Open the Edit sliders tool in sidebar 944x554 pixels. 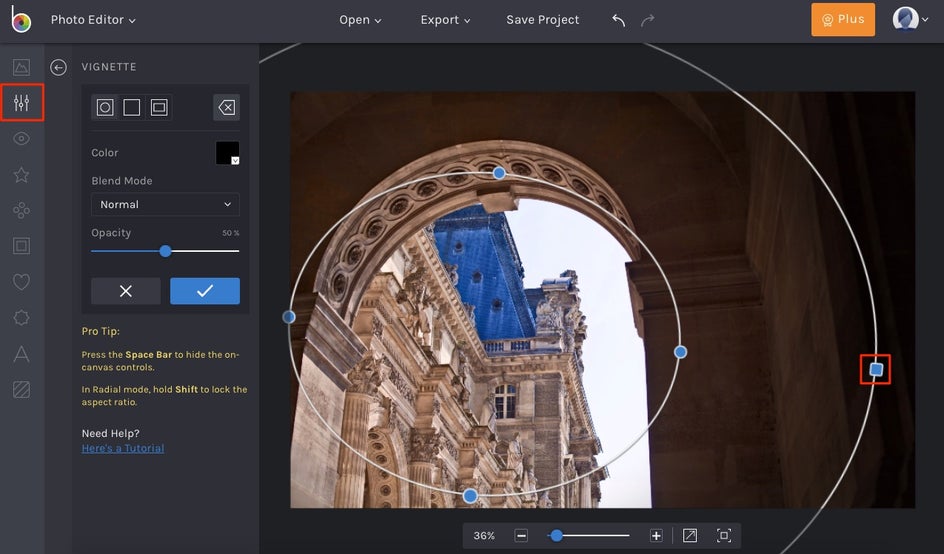[x=22, y=103]
